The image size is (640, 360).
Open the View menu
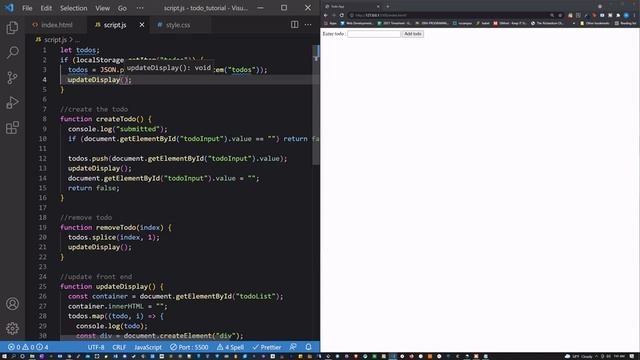(102, 8)
